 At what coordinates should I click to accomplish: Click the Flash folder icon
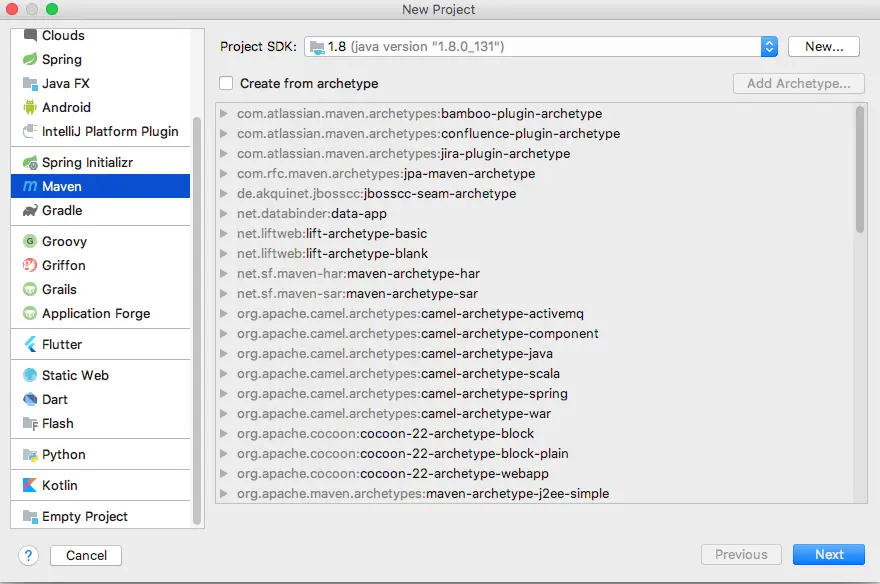click(30, 424)
